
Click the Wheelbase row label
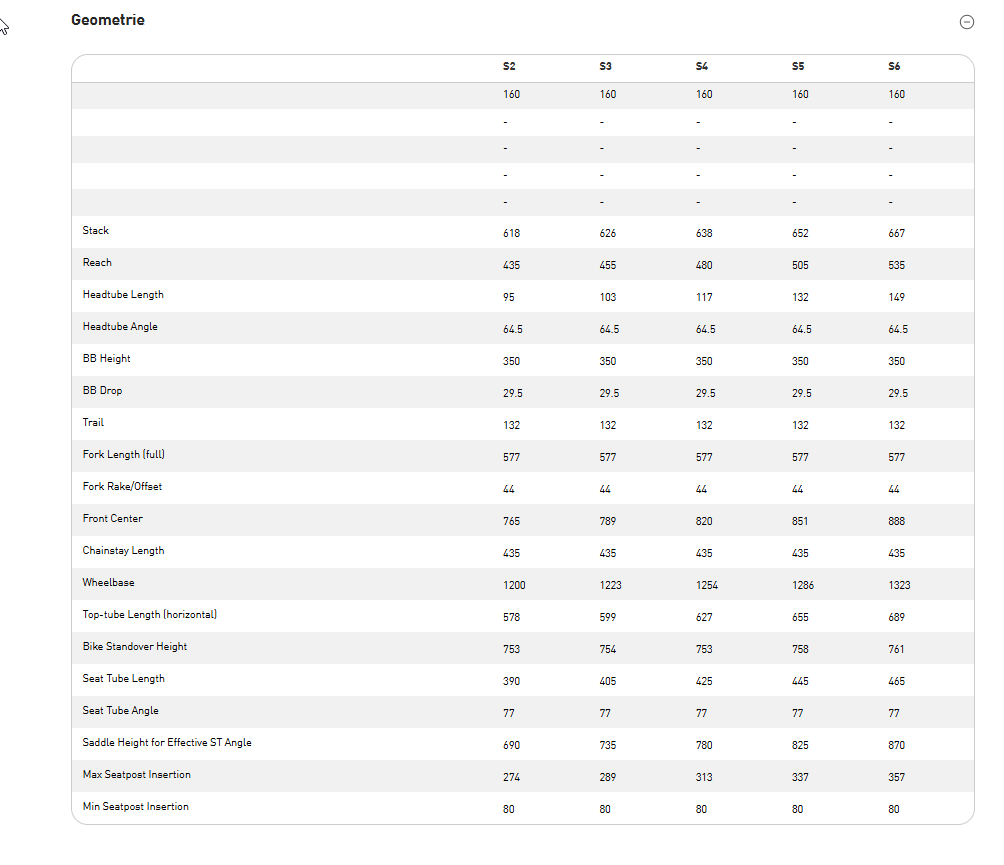coord(108,583)
